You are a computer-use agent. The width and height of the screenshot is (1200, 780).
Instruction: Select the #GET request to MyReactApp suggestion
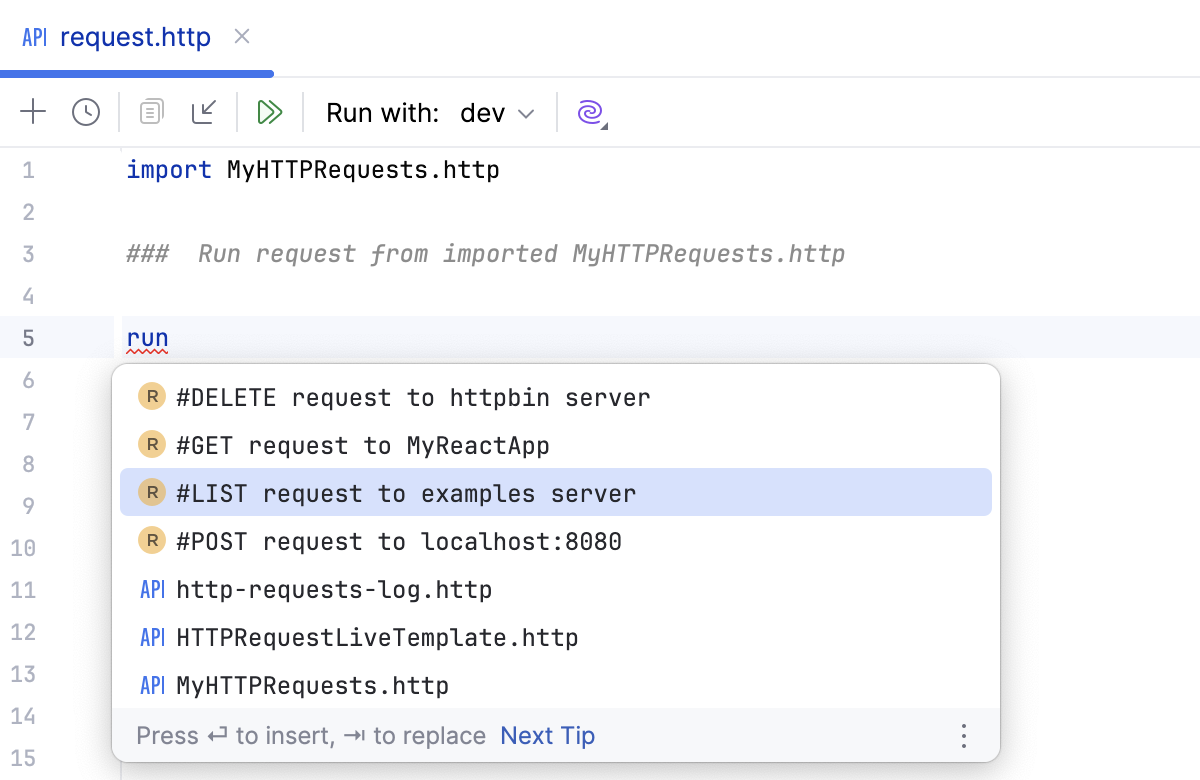click(362, 444)
